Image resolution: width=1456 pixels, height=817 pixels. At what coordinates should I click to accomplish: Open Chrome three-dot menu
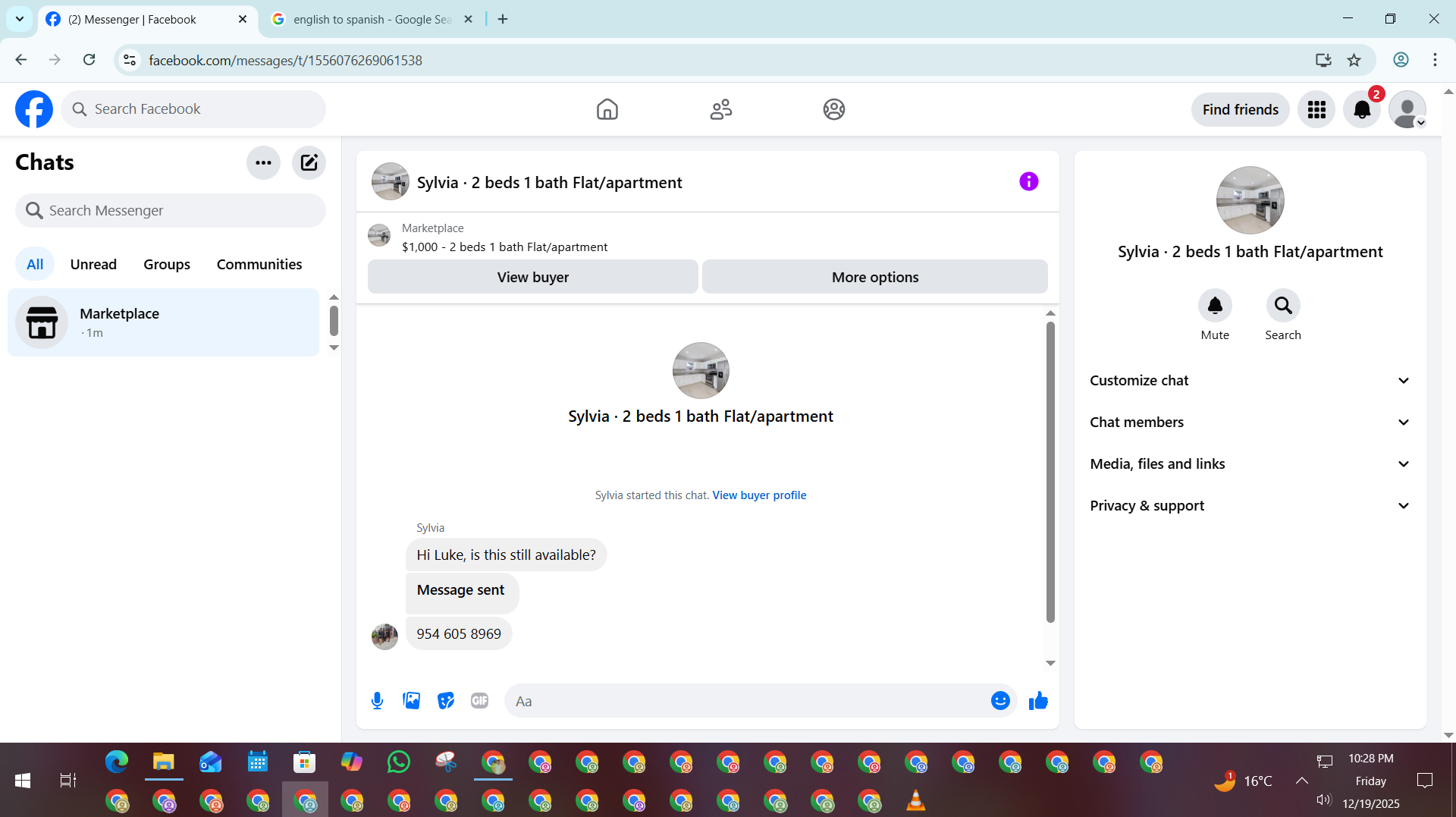(1435, 60)
